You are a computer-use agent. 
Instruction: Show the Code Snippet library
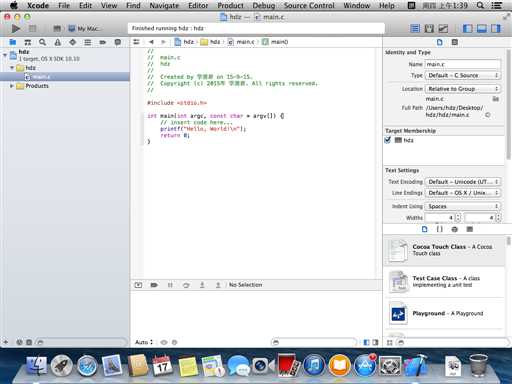click(440, 229)
